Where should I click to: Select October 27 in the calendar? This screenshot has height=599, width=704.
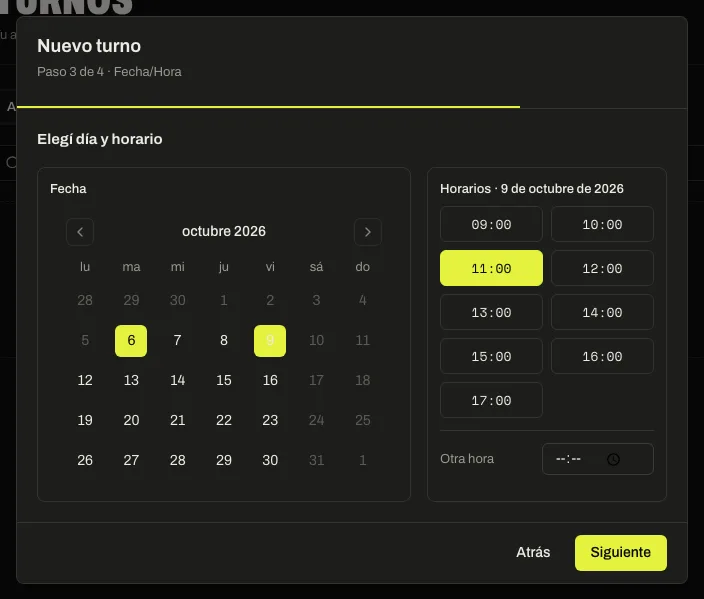131,460
